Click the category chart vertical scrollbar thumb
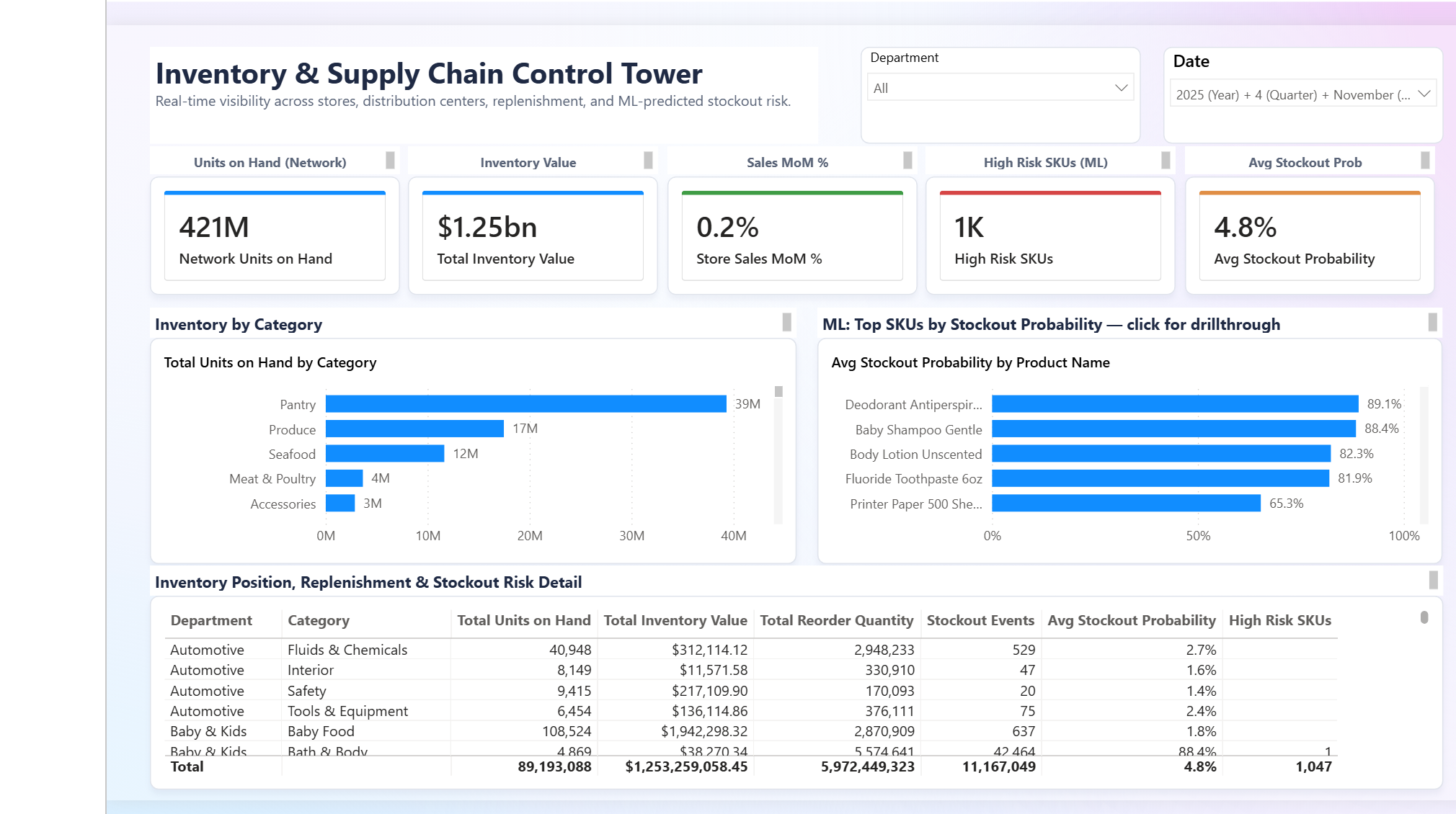 778,392
